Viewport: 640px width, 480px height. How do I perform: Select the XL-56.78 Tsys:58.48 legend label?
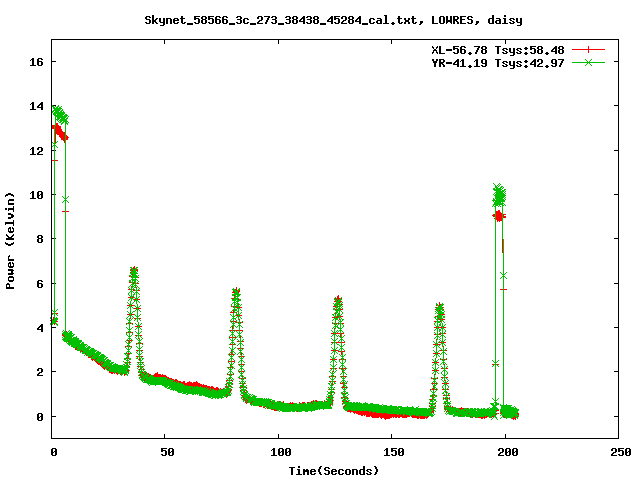coord(498,50)
